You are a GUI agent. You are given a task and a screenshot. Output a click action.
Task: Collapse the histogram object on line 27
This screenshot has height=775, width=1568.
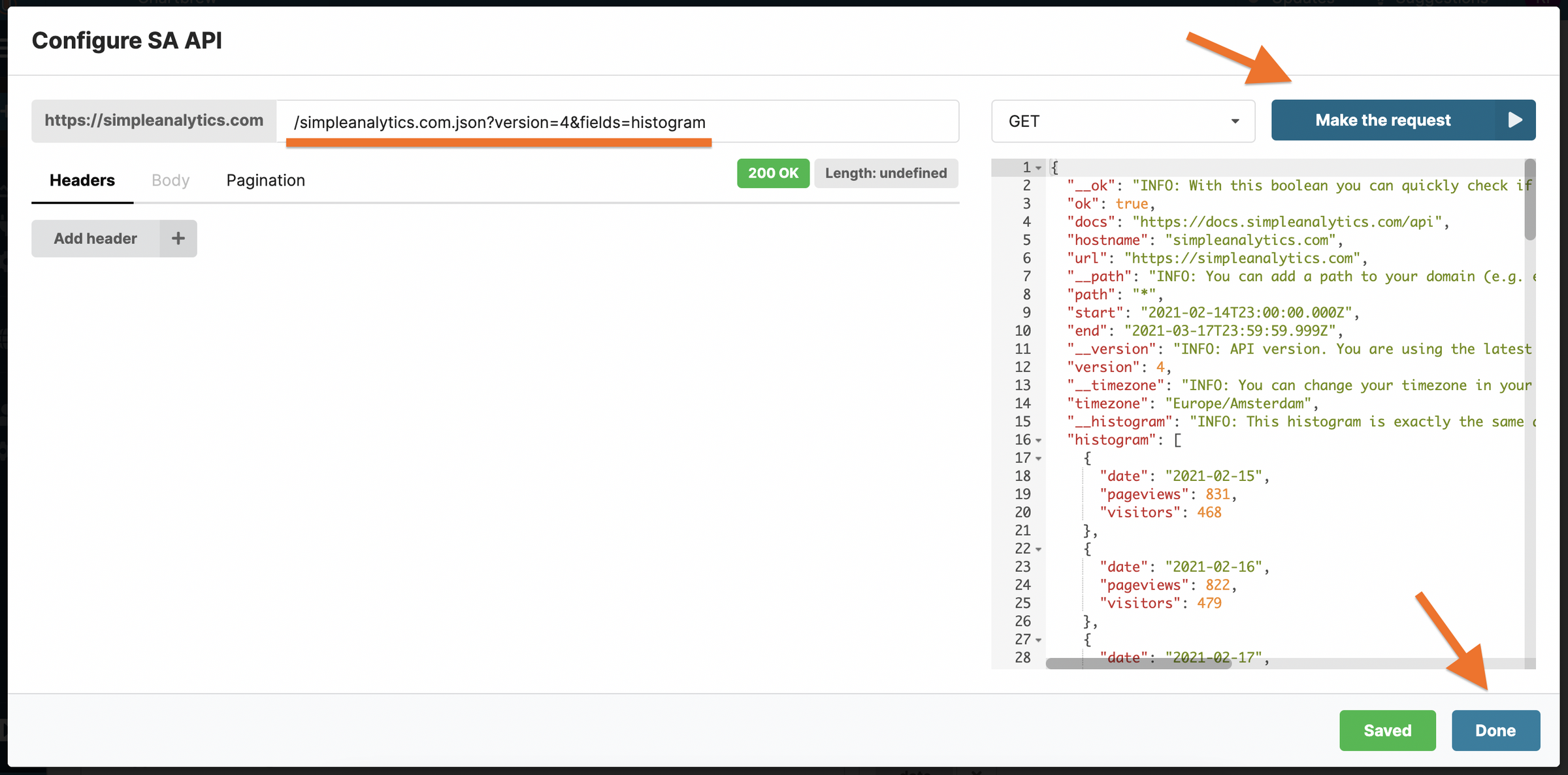tap(1038, 639)
